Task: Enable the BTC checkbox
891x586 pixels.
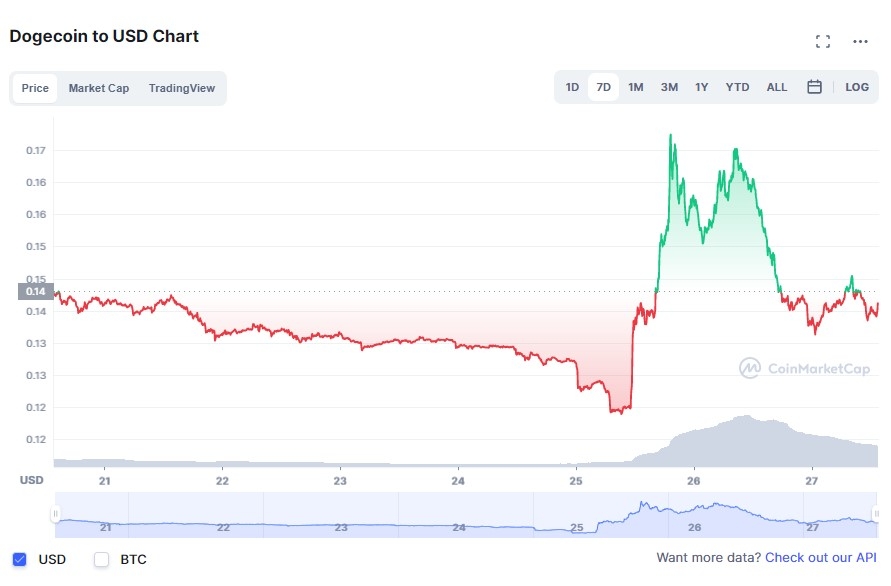Action: [x=101, y=559]
